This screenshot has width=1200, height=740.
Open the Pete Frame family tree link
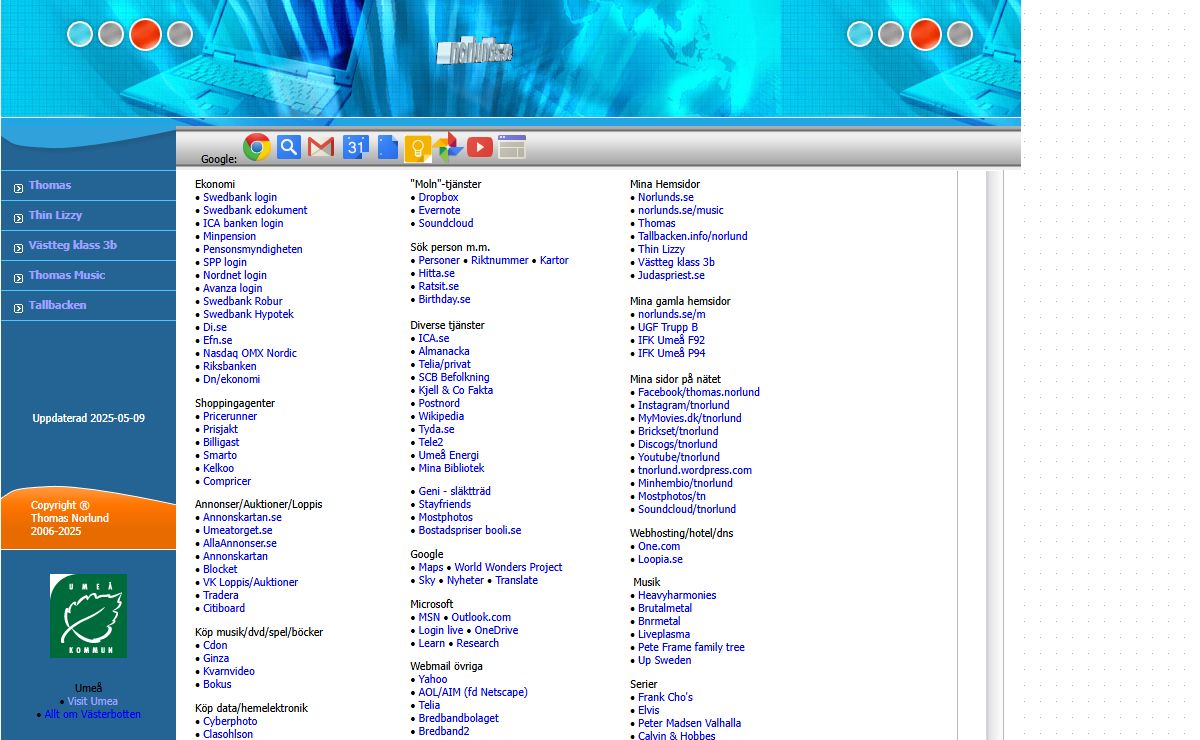[691, 648]
